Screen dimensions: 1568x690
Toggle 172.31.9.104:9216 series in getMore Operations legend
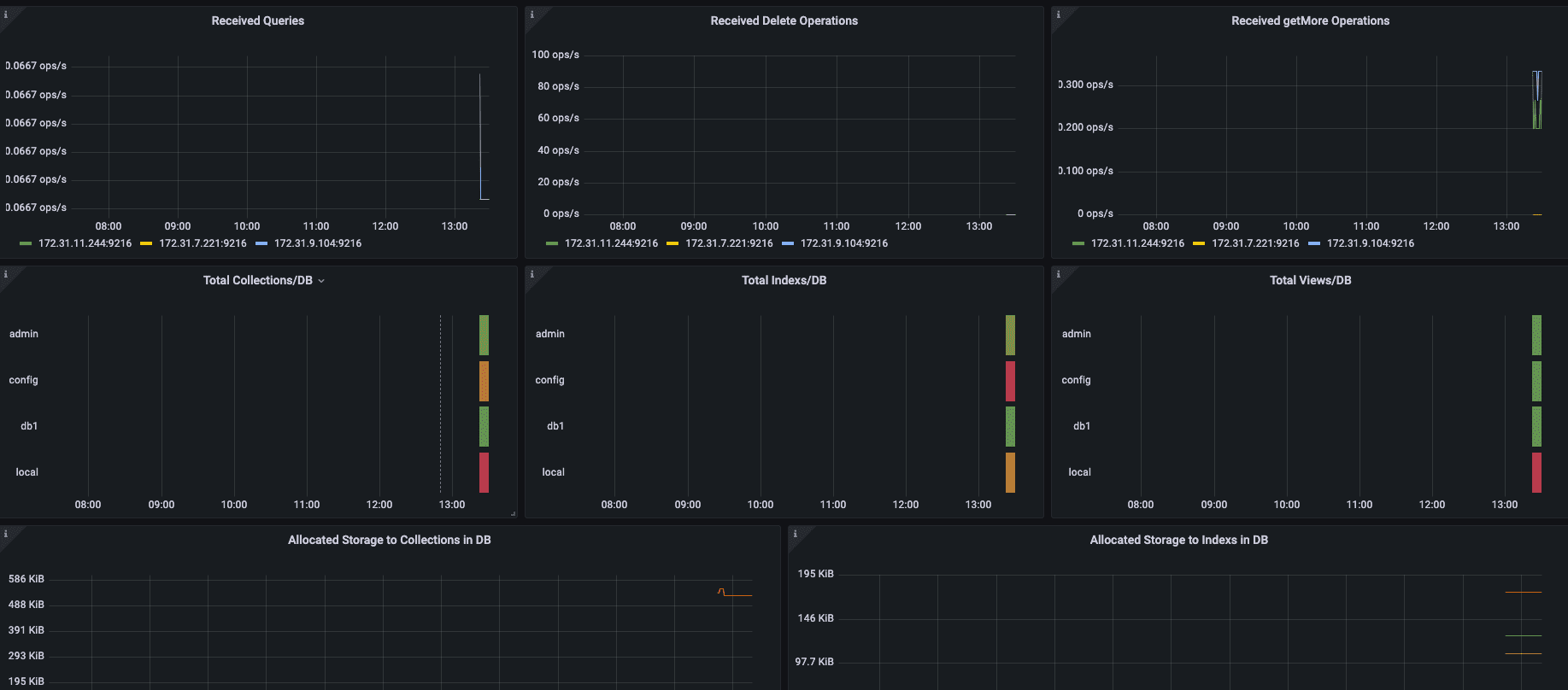(x=1371, y=243)
